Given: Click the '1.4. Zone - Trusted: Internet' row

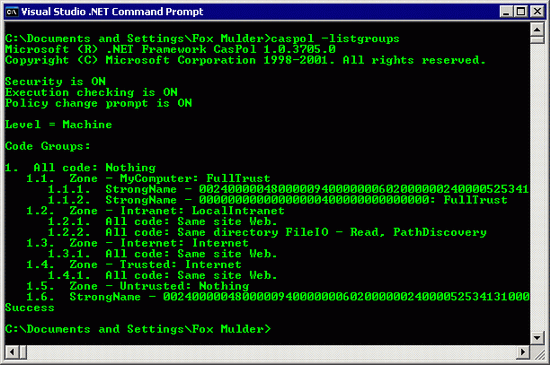Looking at the screenshot, I should pyautogui.click(x=134, y=264).
